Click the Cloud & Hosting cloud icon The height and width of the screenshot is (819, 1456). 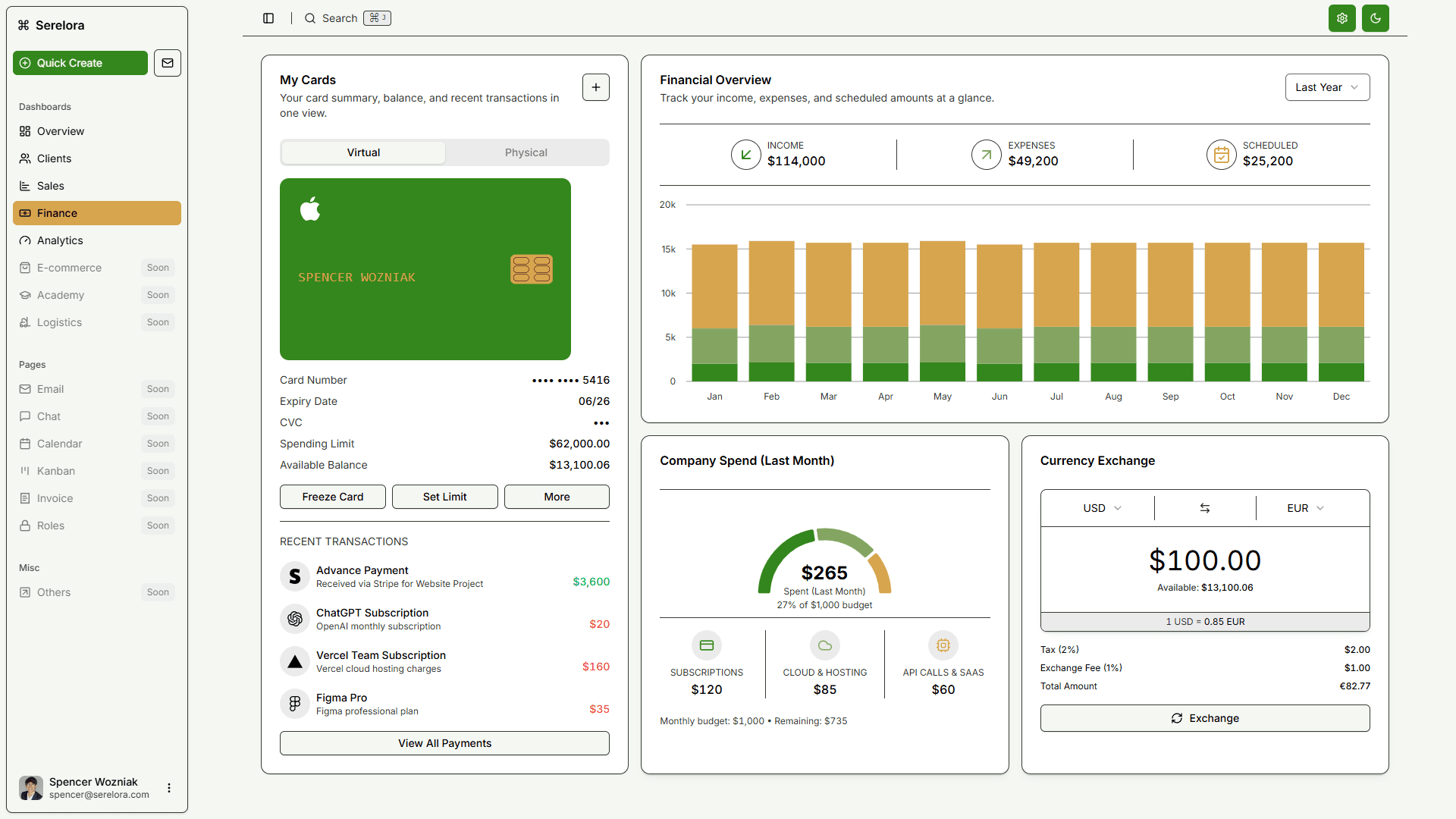tap(825, 645)
